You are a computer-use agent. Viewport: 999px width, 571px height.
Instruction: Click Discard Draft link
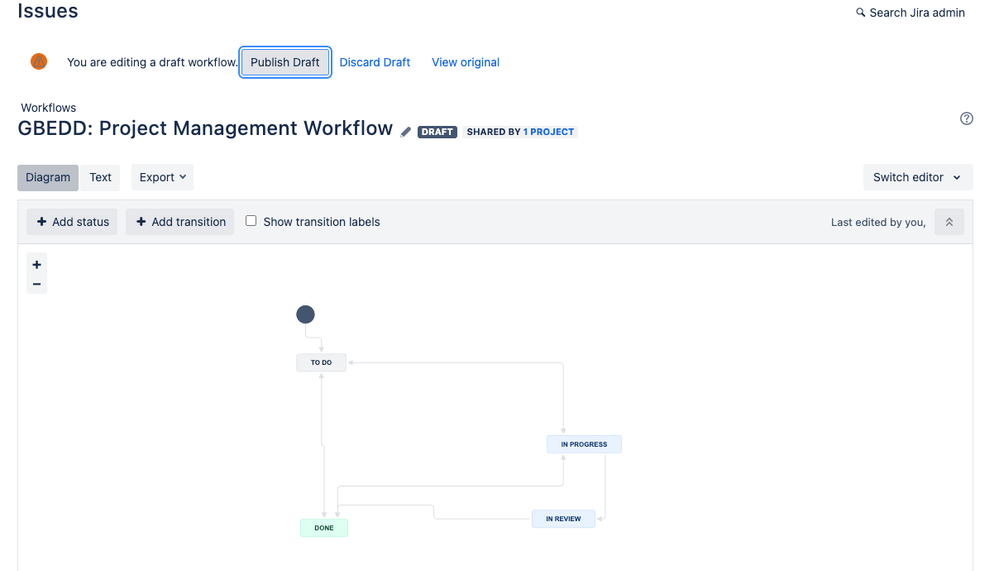click(375, 62)
